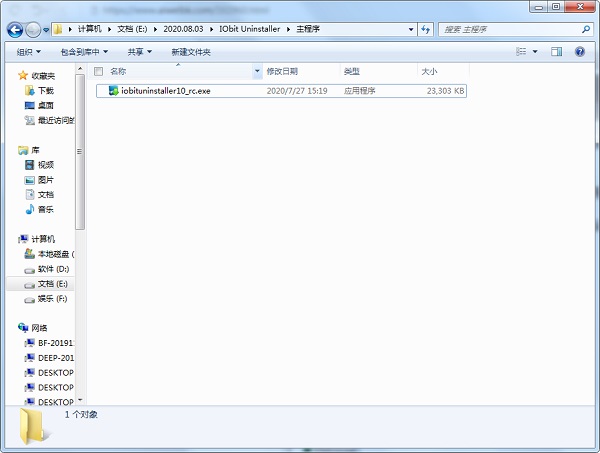Open 文档 (E:) drive in navigation pane
This screenshot has height=453, width=600.
(53, 284)
